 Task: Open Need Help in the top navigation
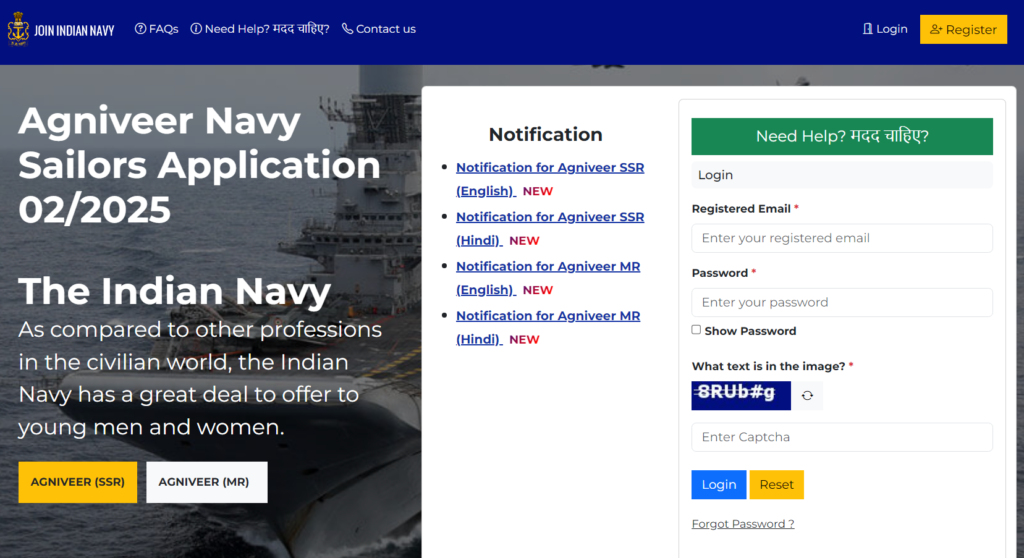point(260,29)
